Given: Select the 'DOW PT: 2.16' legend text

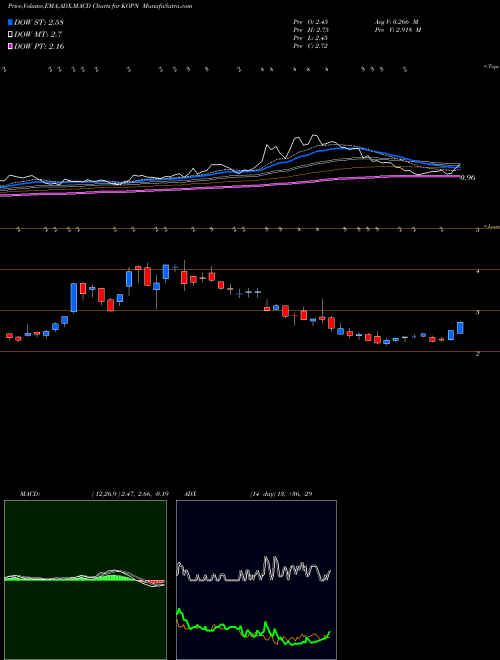Looking at the screenshot, I should (39, 47).
